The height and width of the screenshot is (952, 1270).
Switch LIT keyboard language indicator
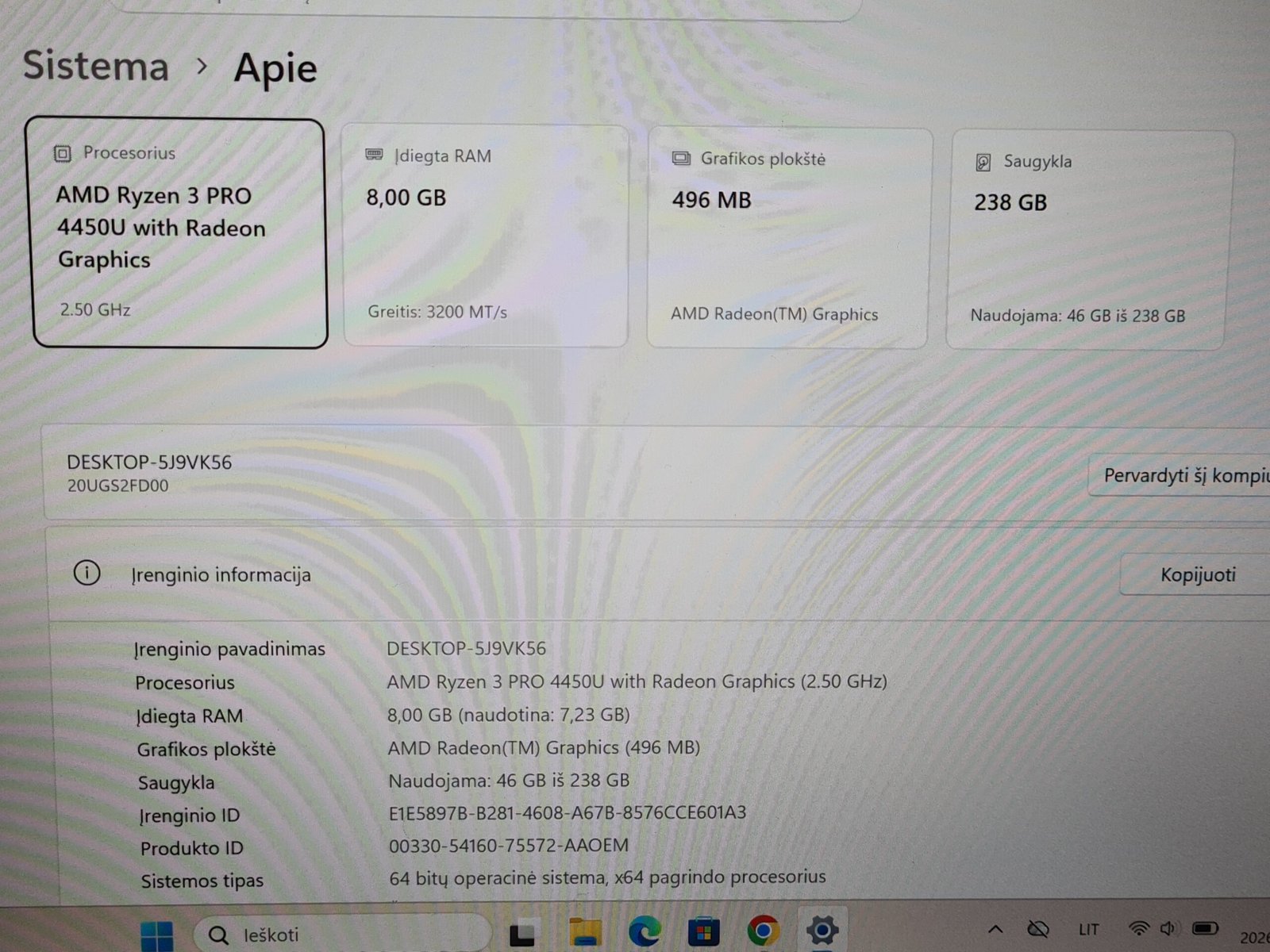(1089, 929)
